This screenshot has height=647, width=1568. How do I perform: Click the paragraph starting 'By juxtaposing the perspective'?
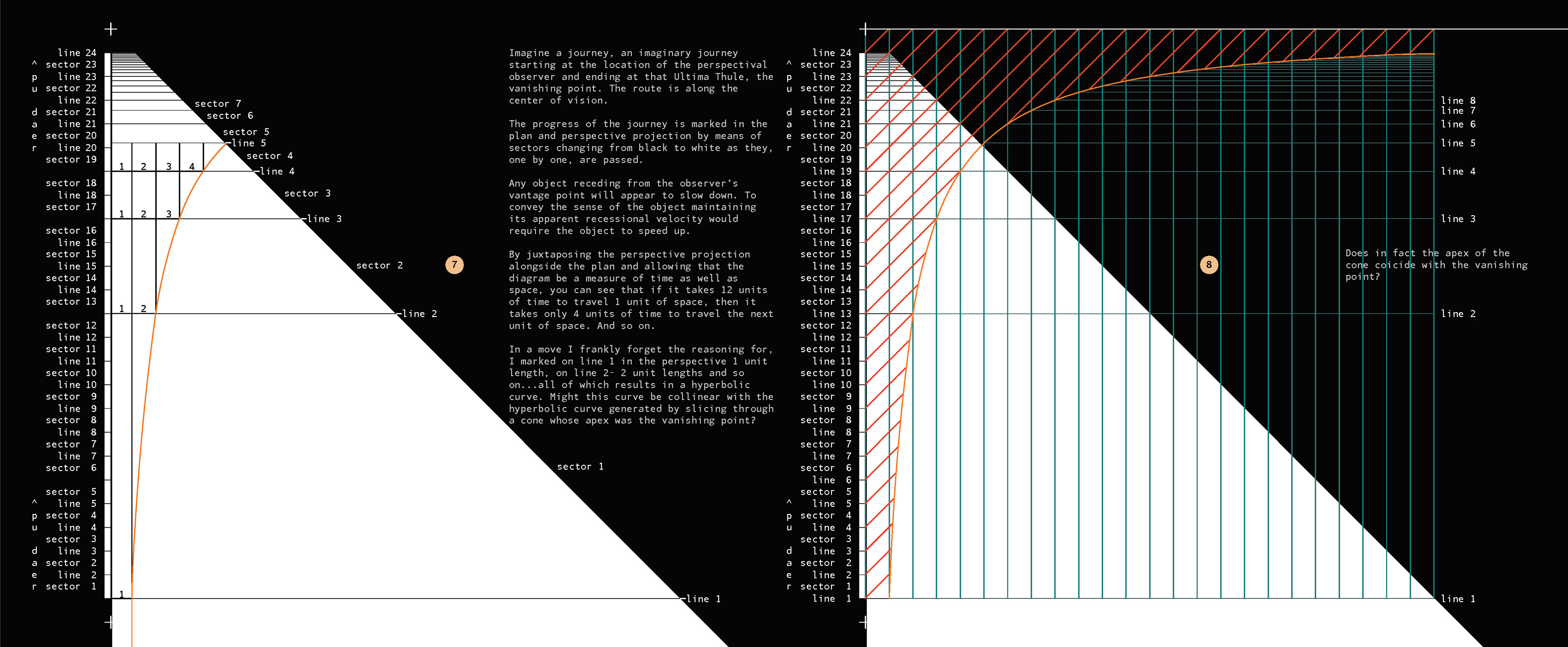point(640,290)
